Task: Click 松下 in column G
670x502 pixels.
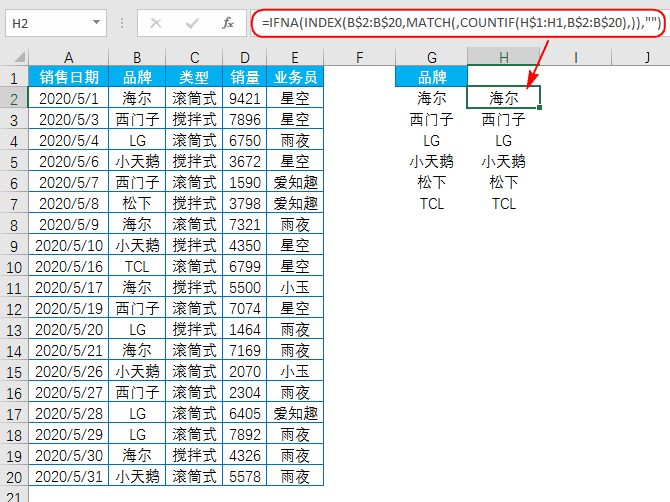Action: coord(432,182)
